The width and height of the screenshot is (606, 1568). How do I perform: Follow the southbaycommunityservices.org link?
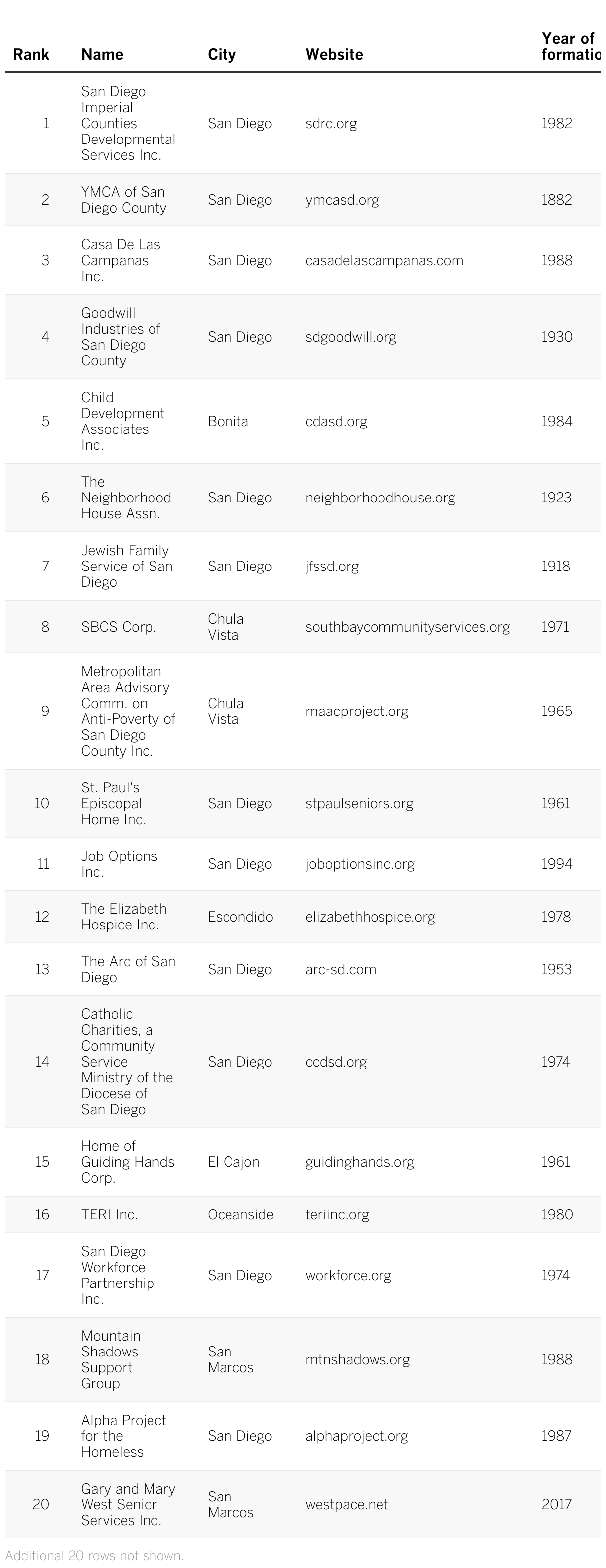pos(407,627)
